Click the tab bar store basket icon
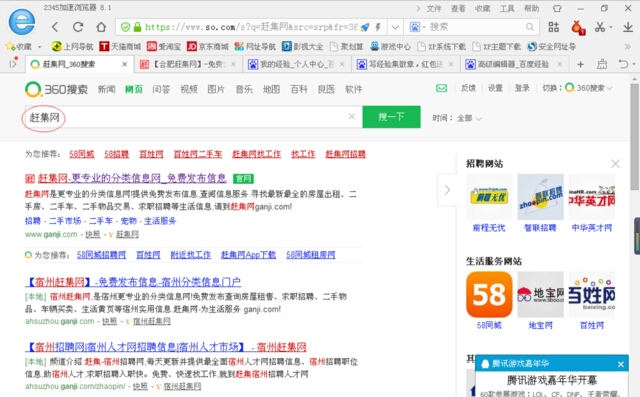Screen dimensions: 640x397 point(602,64)
